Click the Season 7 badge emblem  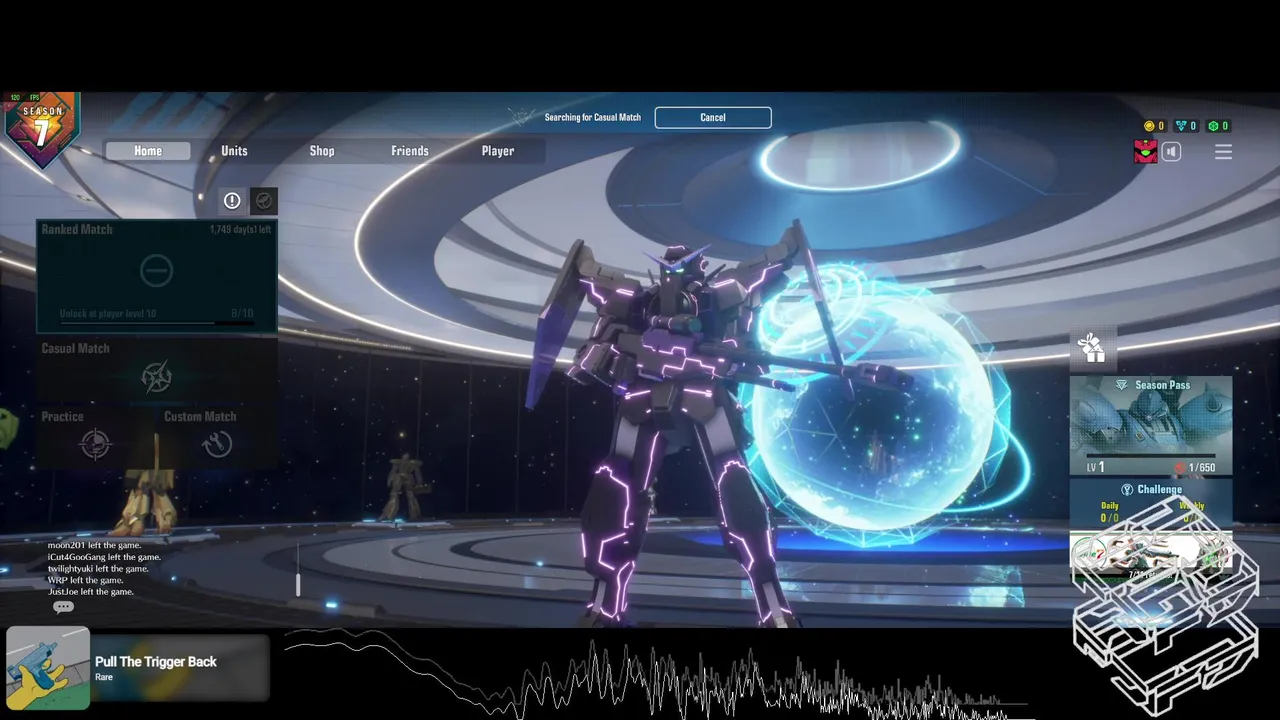[x=42, y=130]
